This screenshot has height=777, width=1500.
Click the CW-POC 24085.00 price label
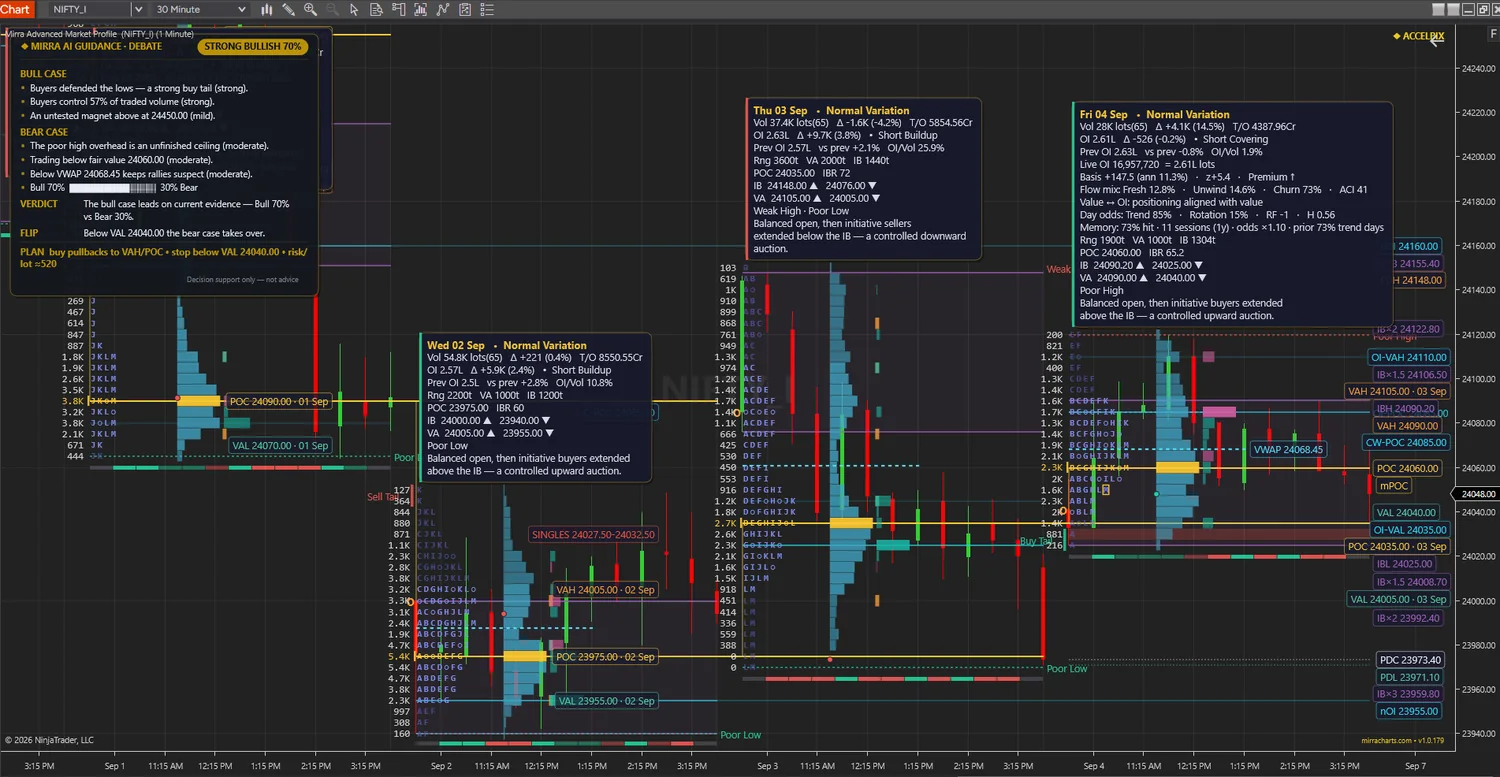[x=1406, y=442]
